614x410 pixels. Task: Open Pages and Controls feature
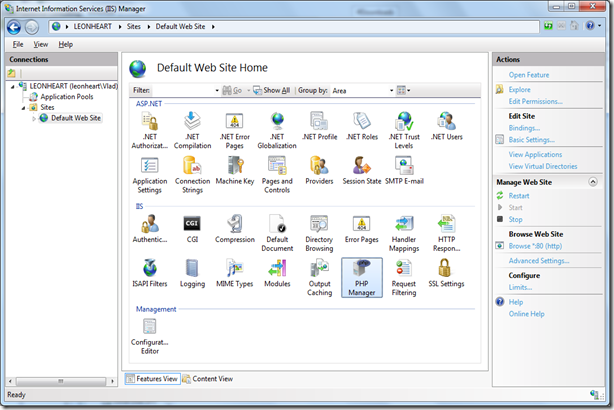coord(277,175)
